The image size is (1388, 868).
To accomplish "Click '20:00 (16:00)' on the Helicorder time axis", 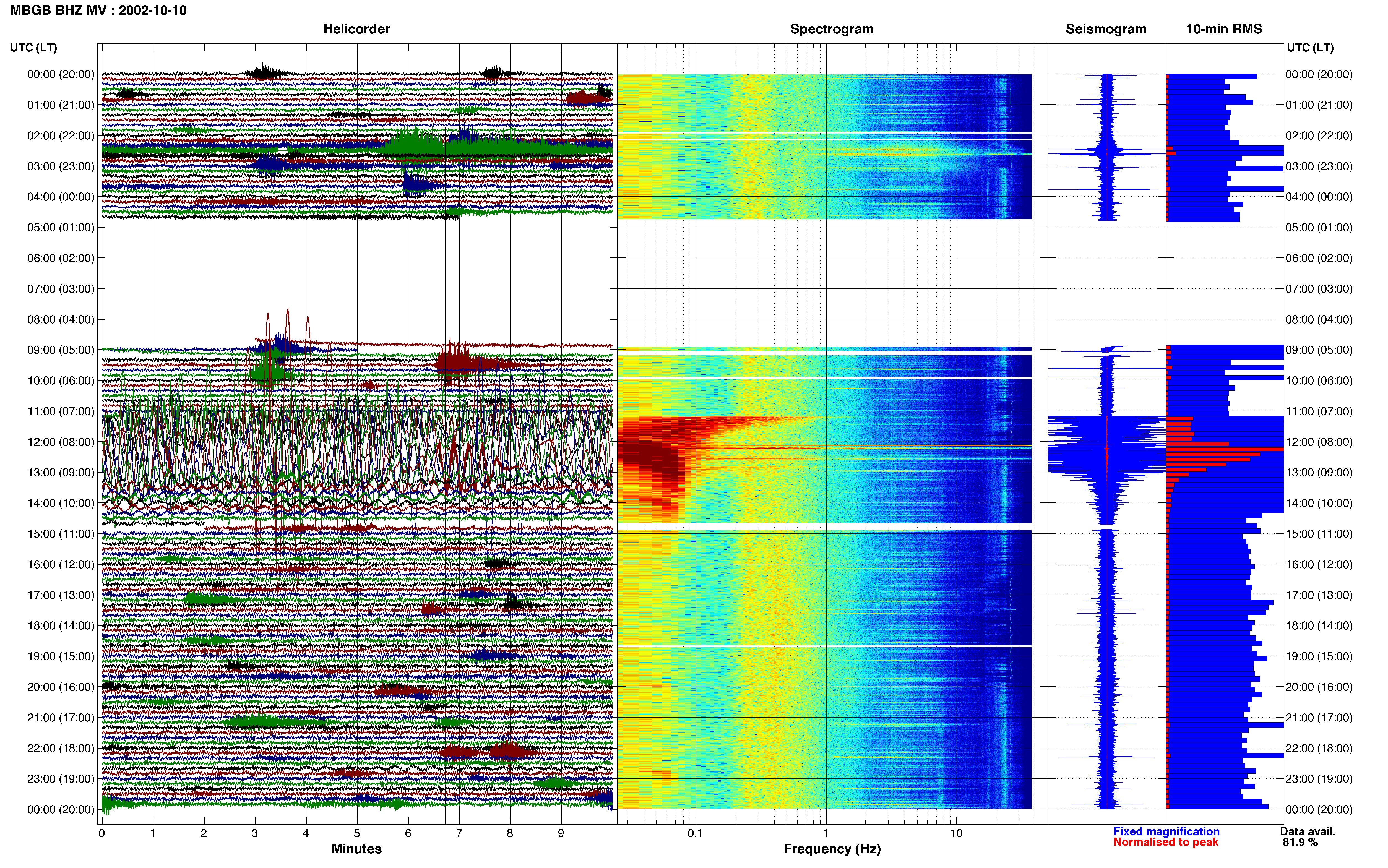I will 61,687.
